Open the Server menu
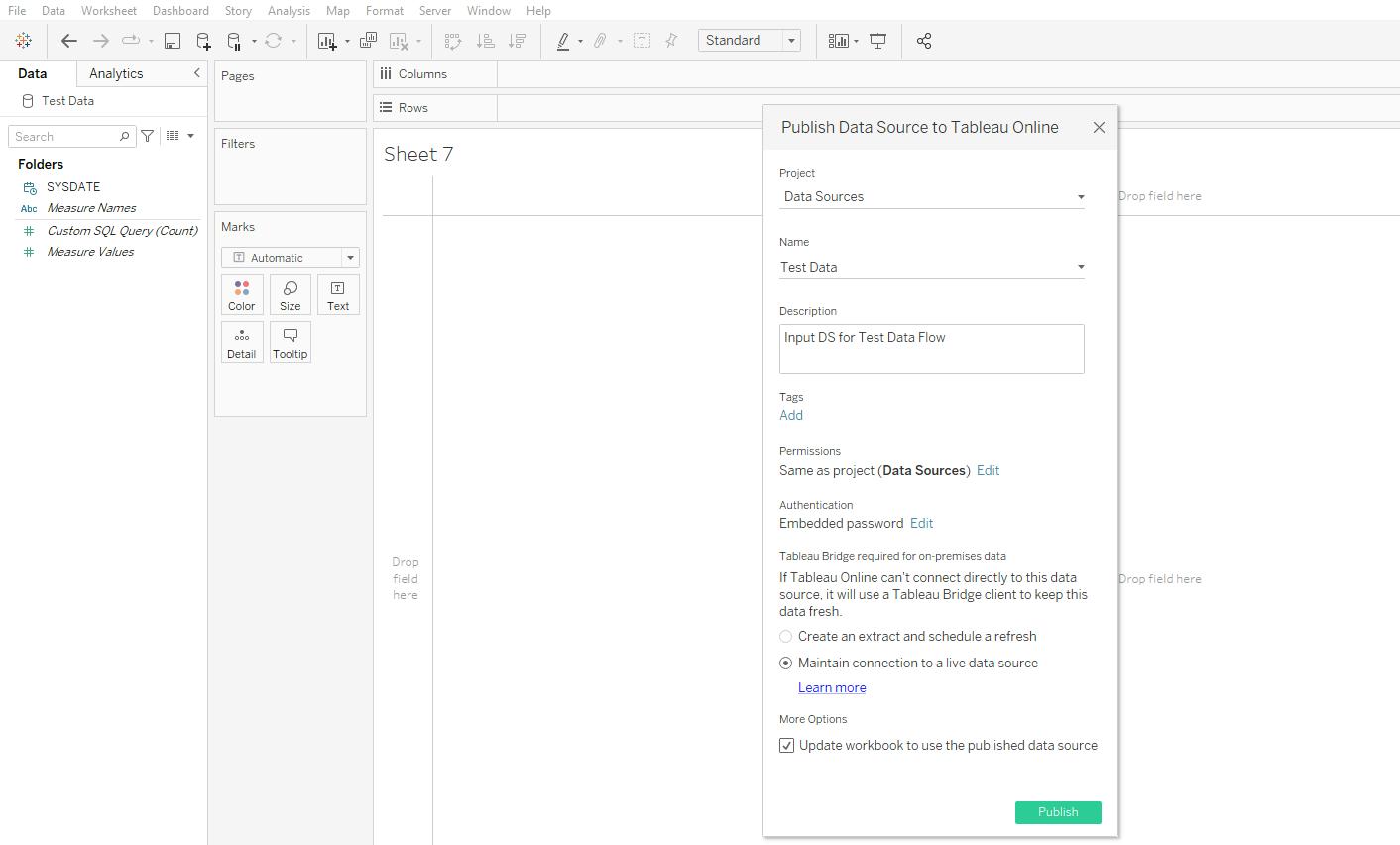This screenshot has width=1400, height=845. tap(435, 11)
